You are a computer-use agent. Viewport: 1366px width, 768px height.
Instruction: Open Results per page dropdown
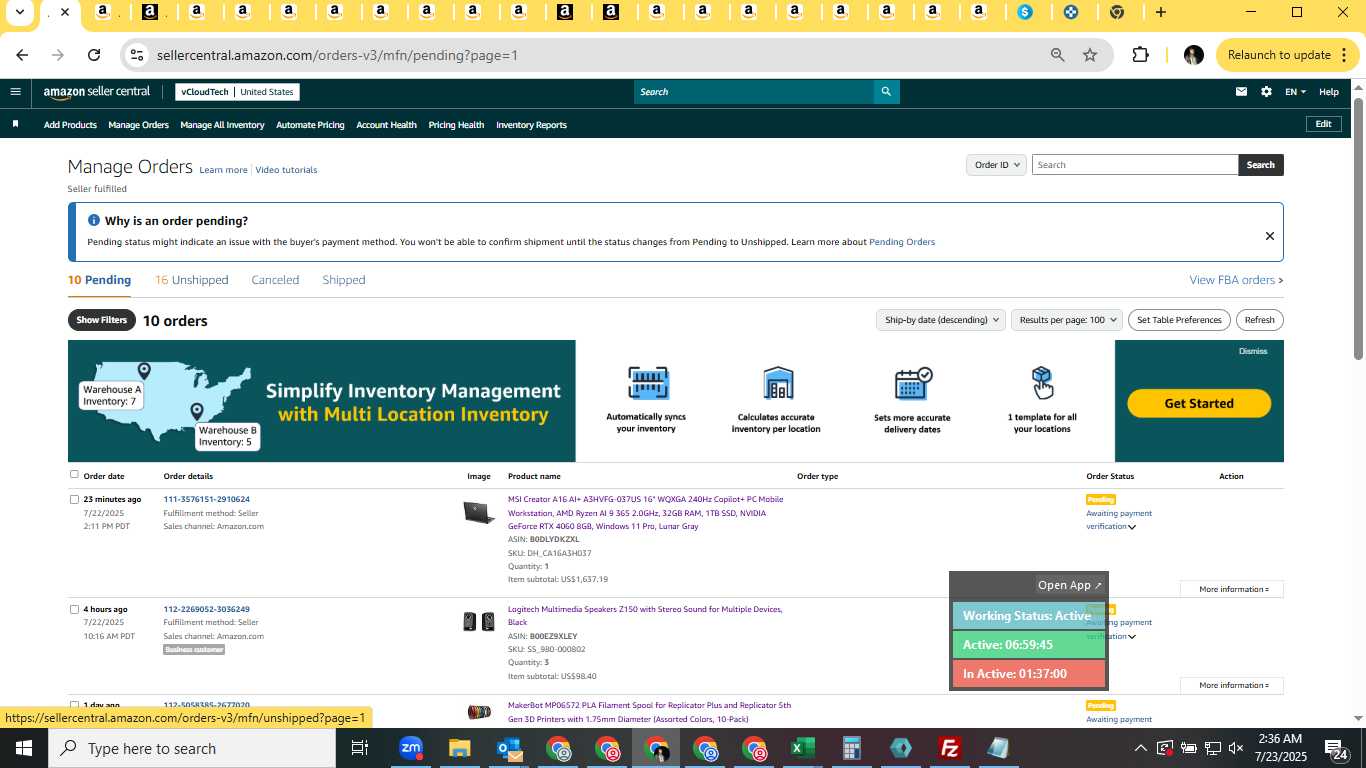1067,320
